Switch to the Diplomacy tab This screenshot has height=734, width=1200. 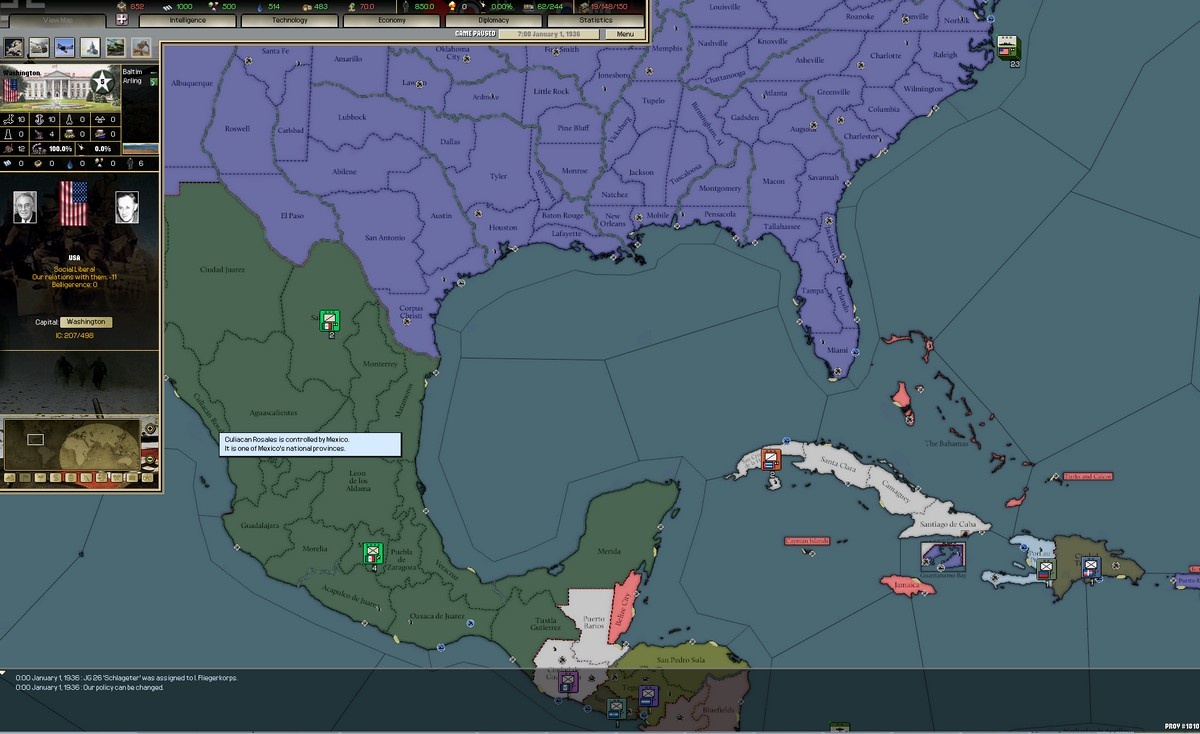point(492,19)
